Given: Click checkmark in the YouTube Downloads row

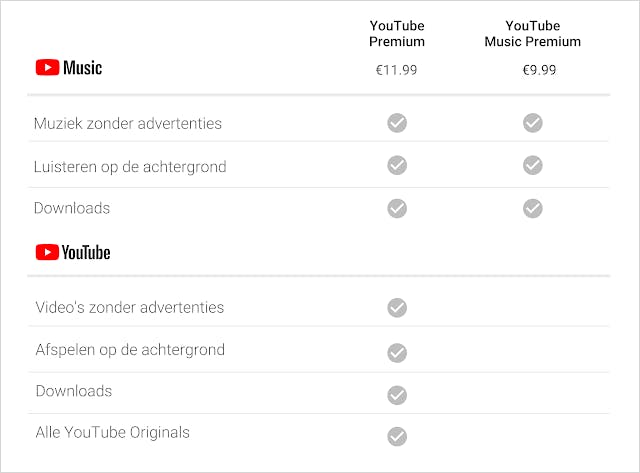Looking at the screenshot, I should (x=397, y=394).
